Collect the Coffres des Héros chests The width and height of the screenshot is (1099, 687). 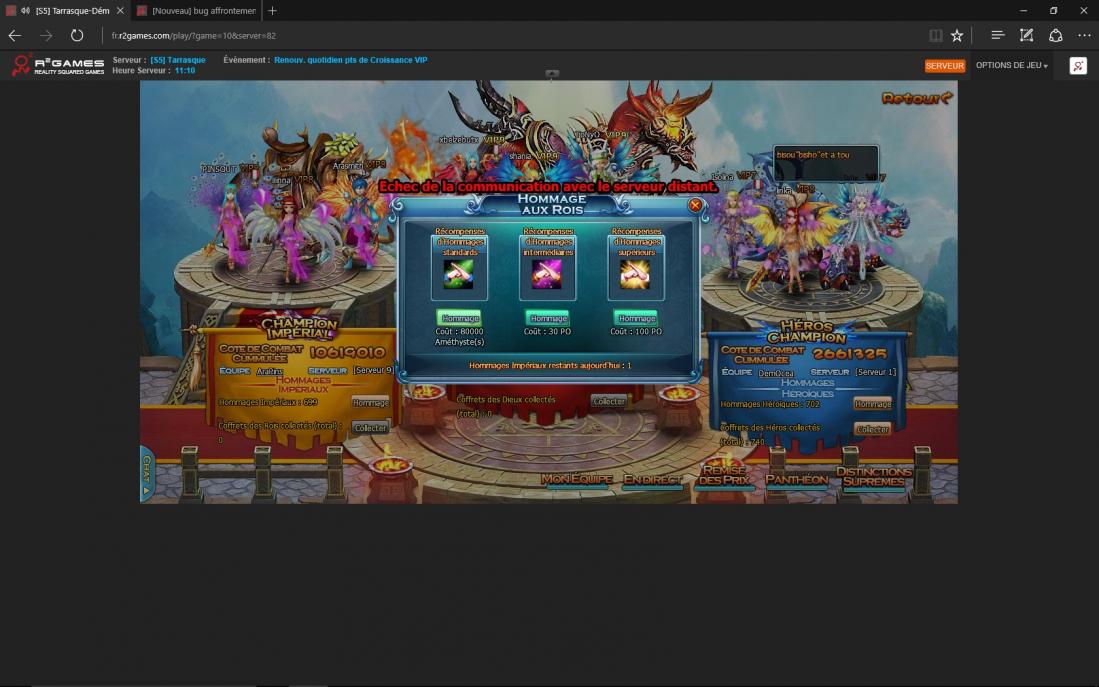tap(871, 429)
